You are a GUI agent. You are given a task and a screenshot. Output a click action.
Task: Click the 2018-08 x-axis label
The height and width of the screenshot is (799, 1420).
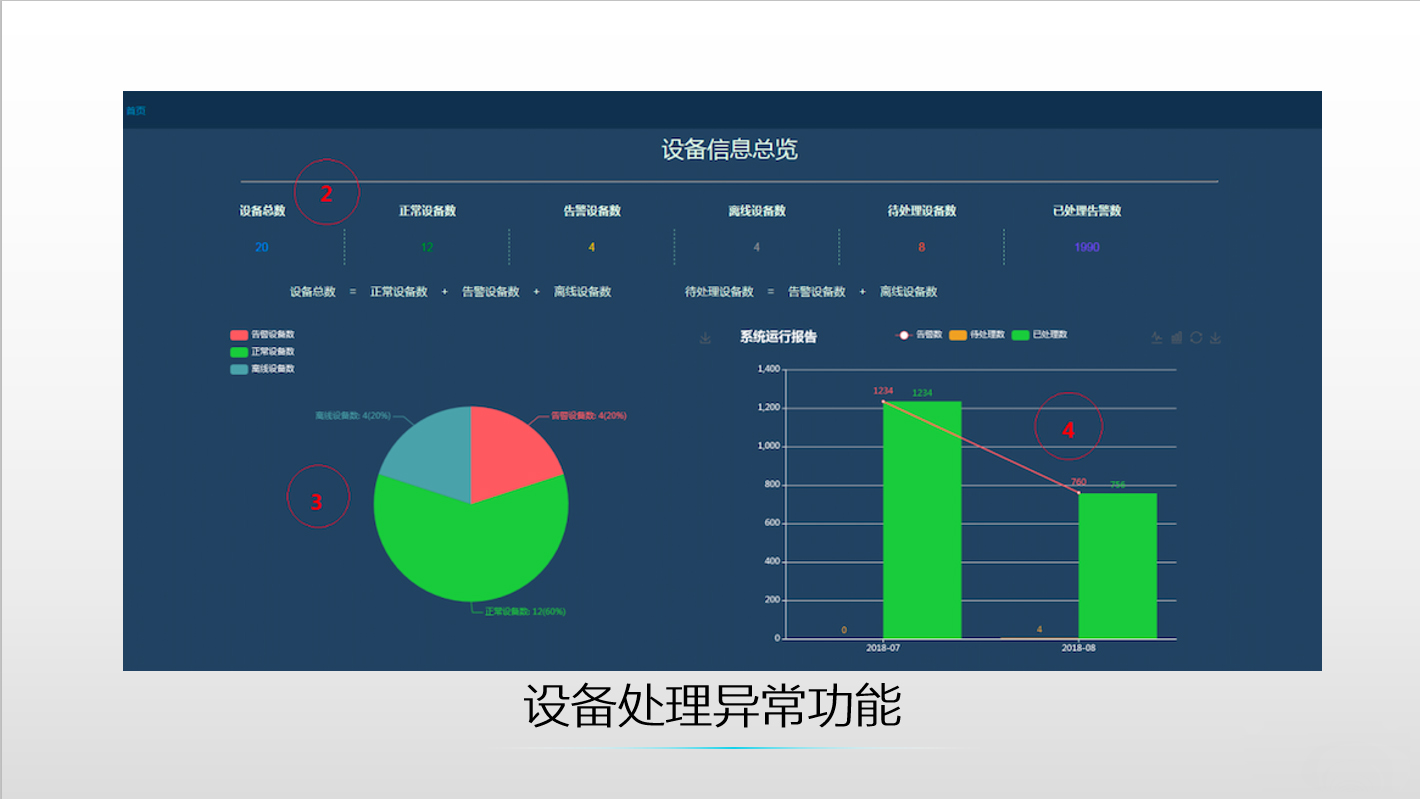click(1079, 648)
